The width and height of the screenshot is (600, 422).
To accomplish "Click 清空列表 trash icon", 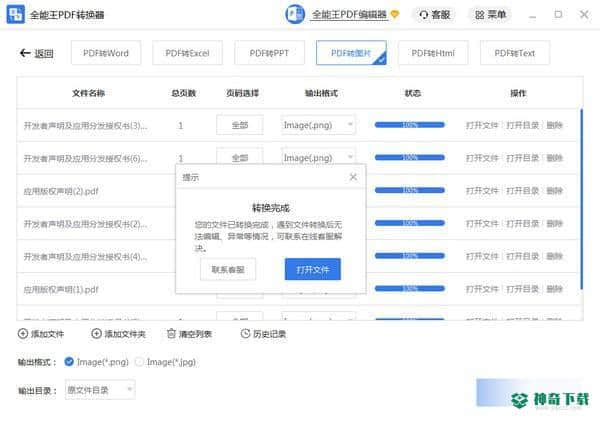I will [x=171, y=334].
